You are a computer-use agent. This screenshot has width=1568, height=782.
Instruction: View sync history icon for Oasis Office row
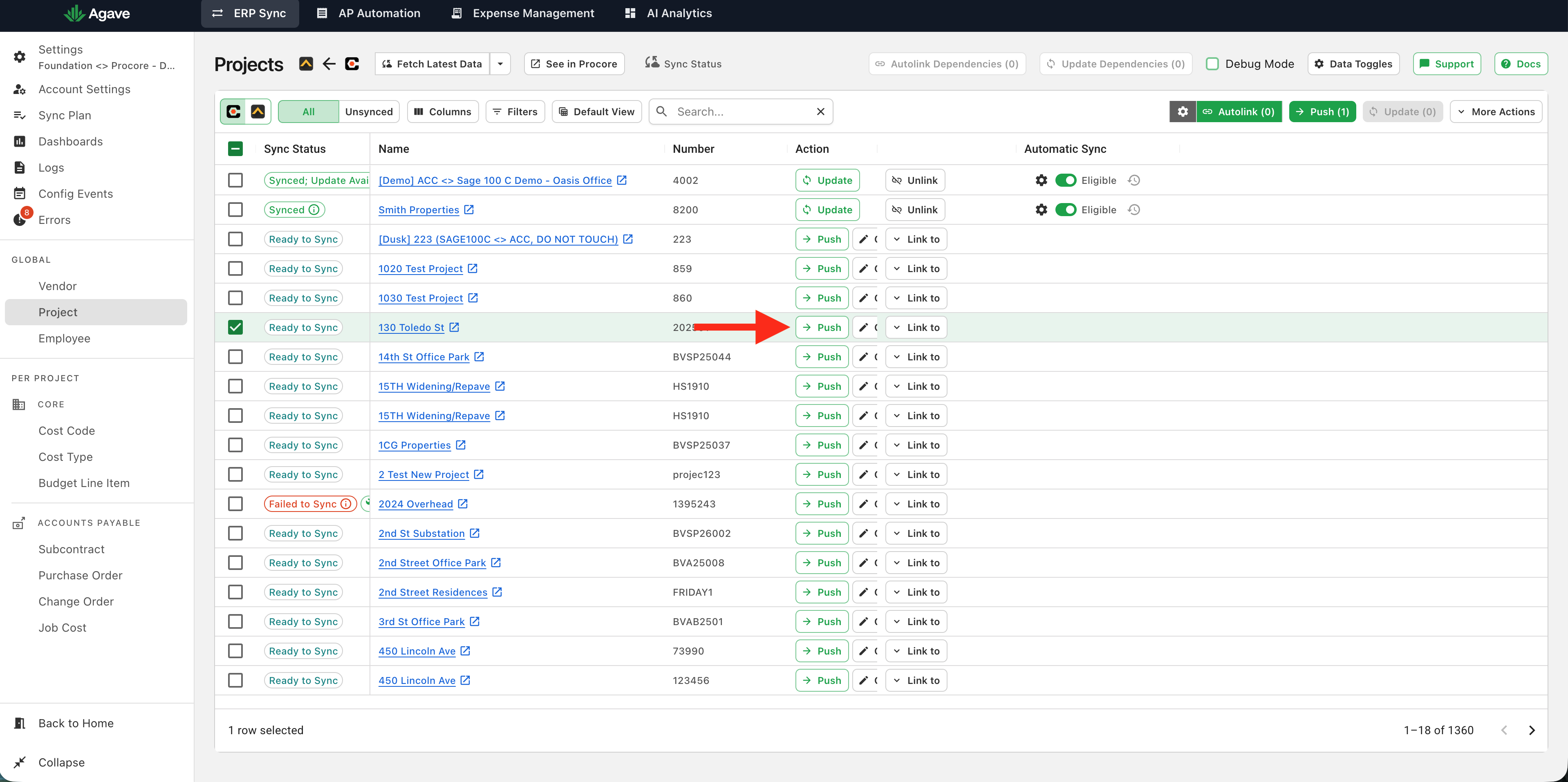(x=1133, y=180)
